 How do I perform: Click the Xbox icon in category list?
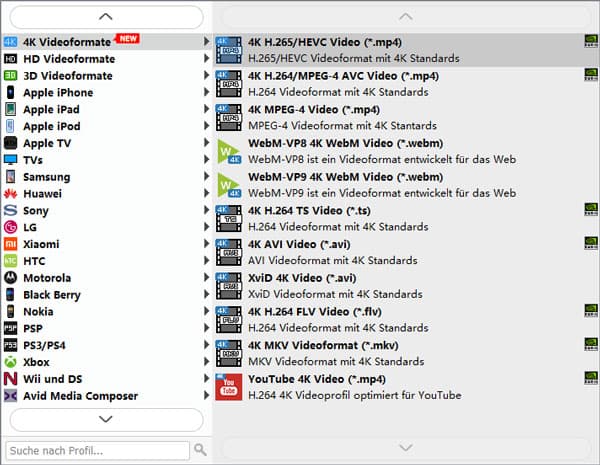click(x=11, y=362)
